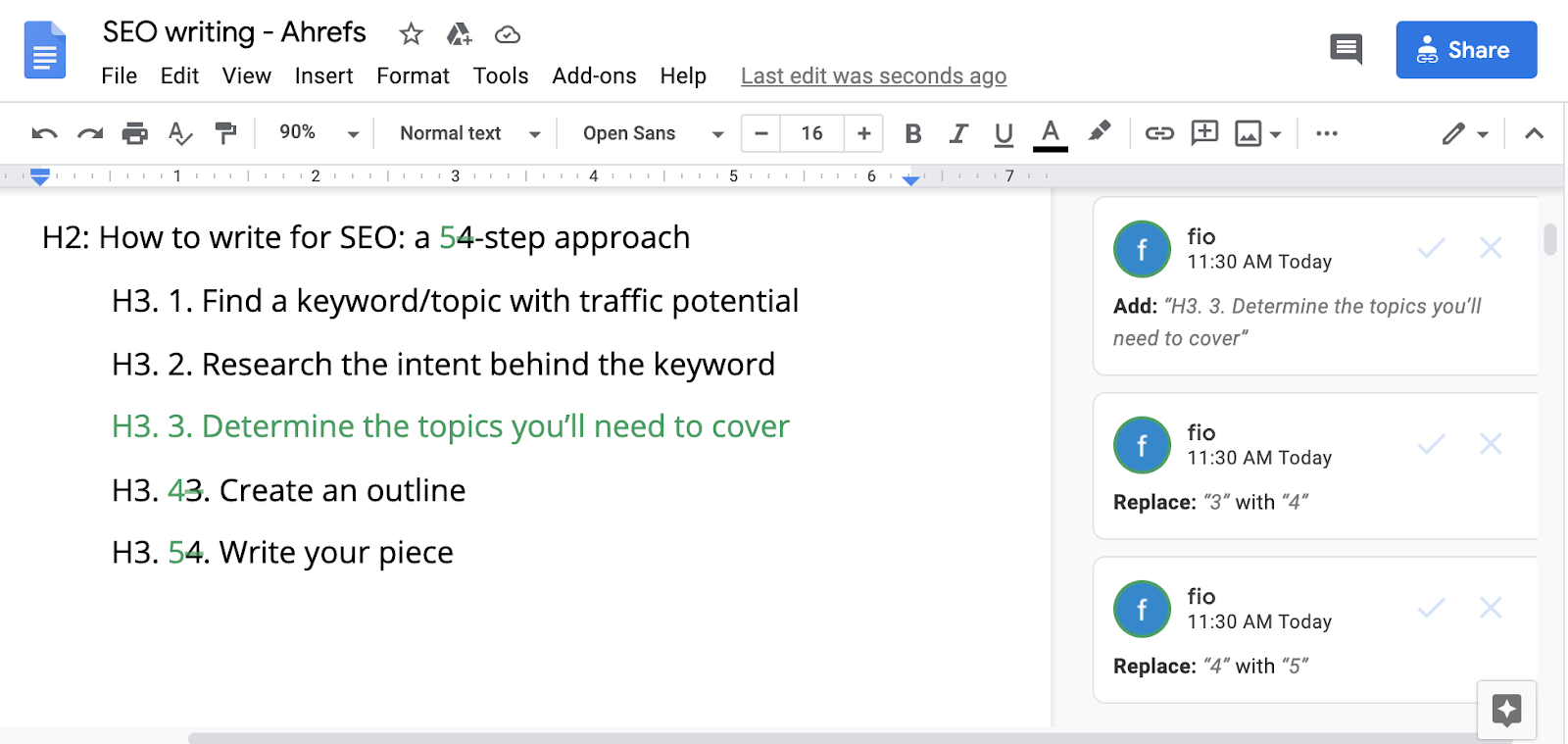Toggle Underline formatting
The image size is (1568, 744).
coord(1004,133)
